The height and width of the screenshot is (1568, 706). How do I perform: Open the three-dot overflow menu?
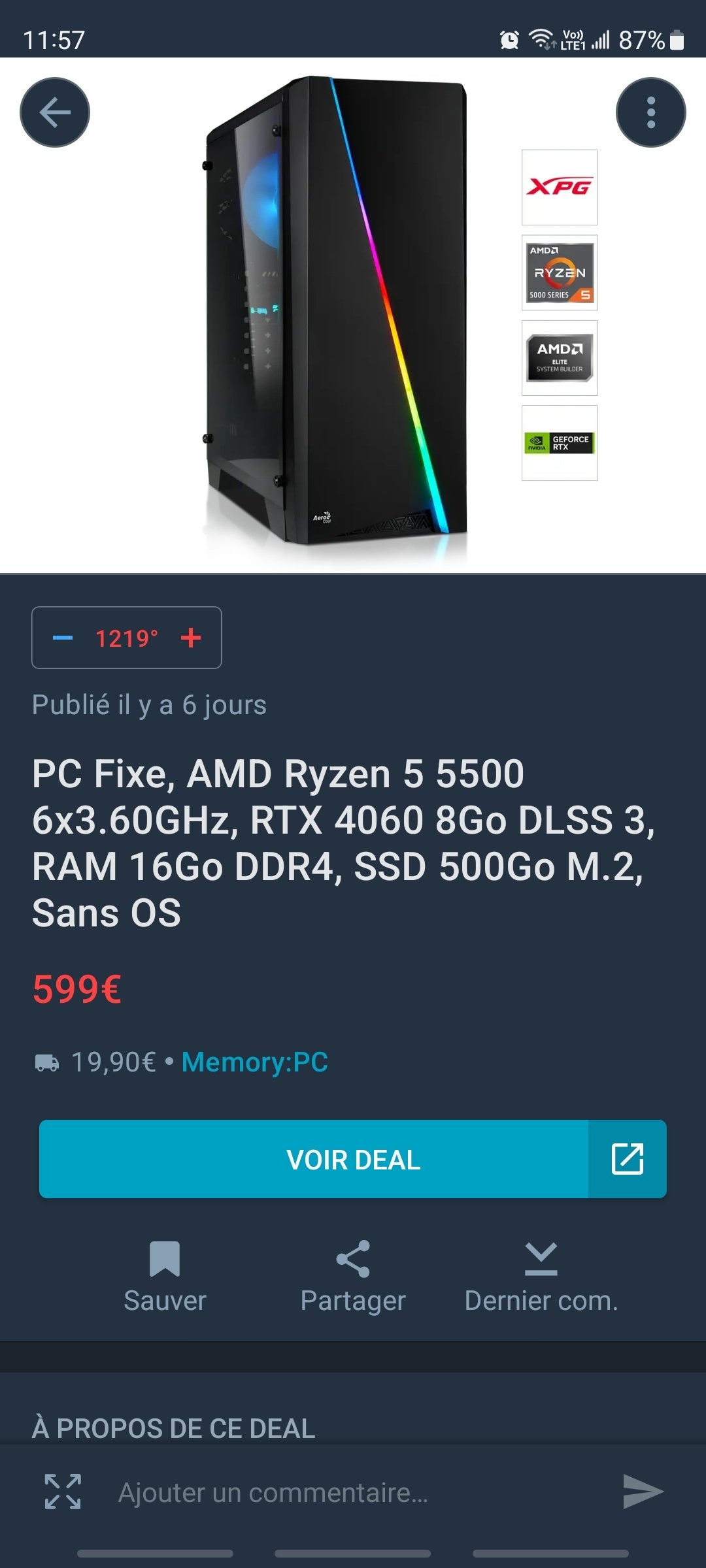click(650, 112)
